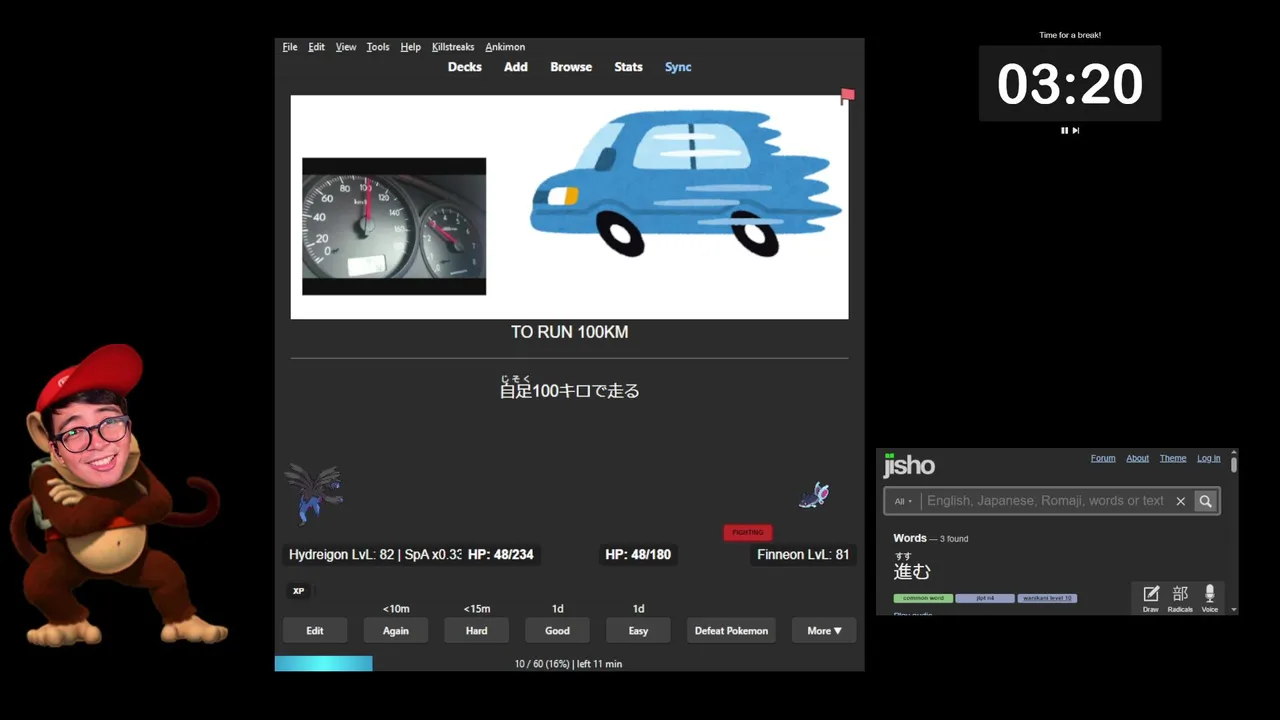Click the 'TO RUN 100KM' card text
The width and height of the screenshot is (1280, 720).
click(x=569, y=332)
